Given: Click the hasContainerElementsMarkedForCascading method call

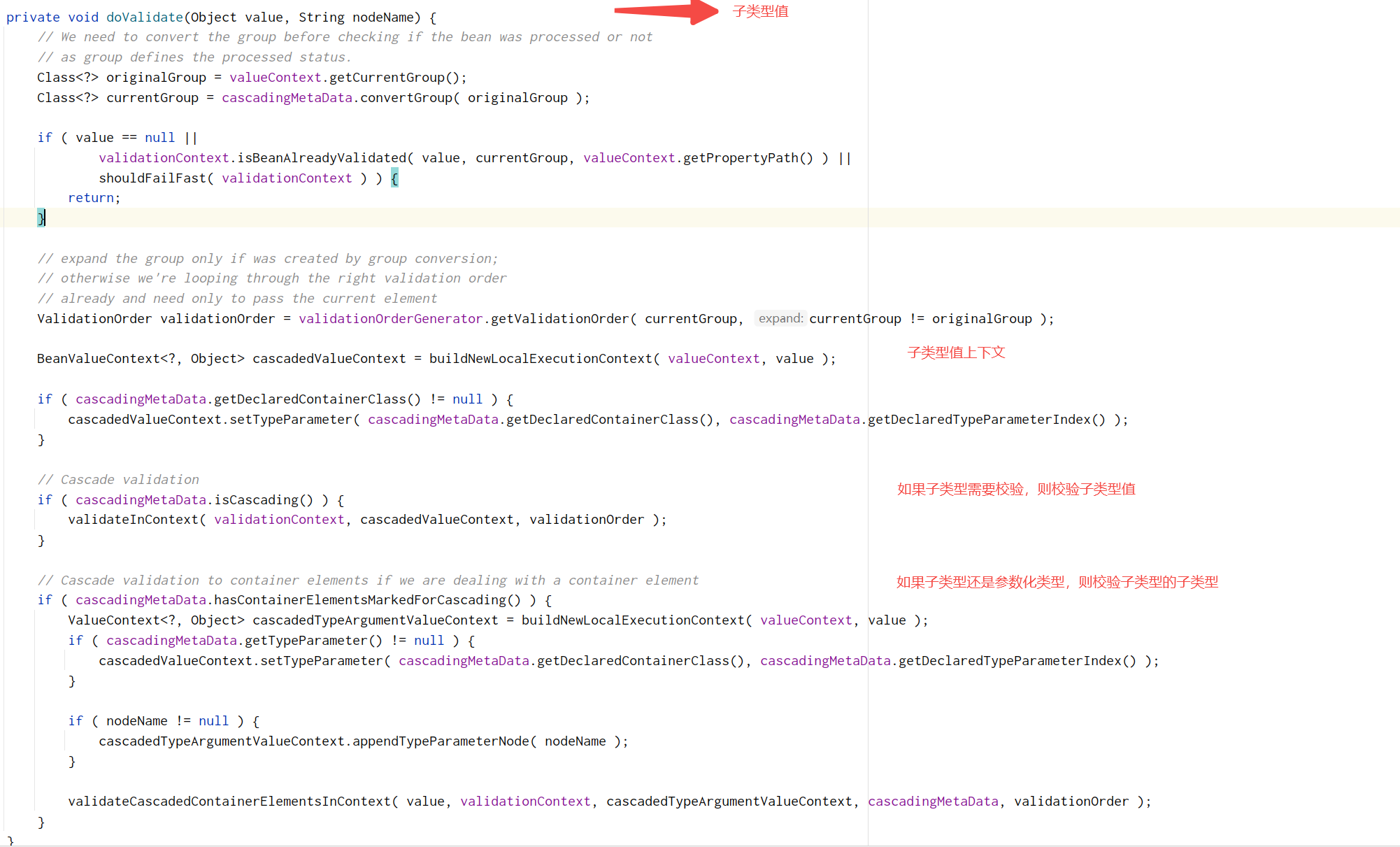Looking at the screenshot, I should 359,600.
